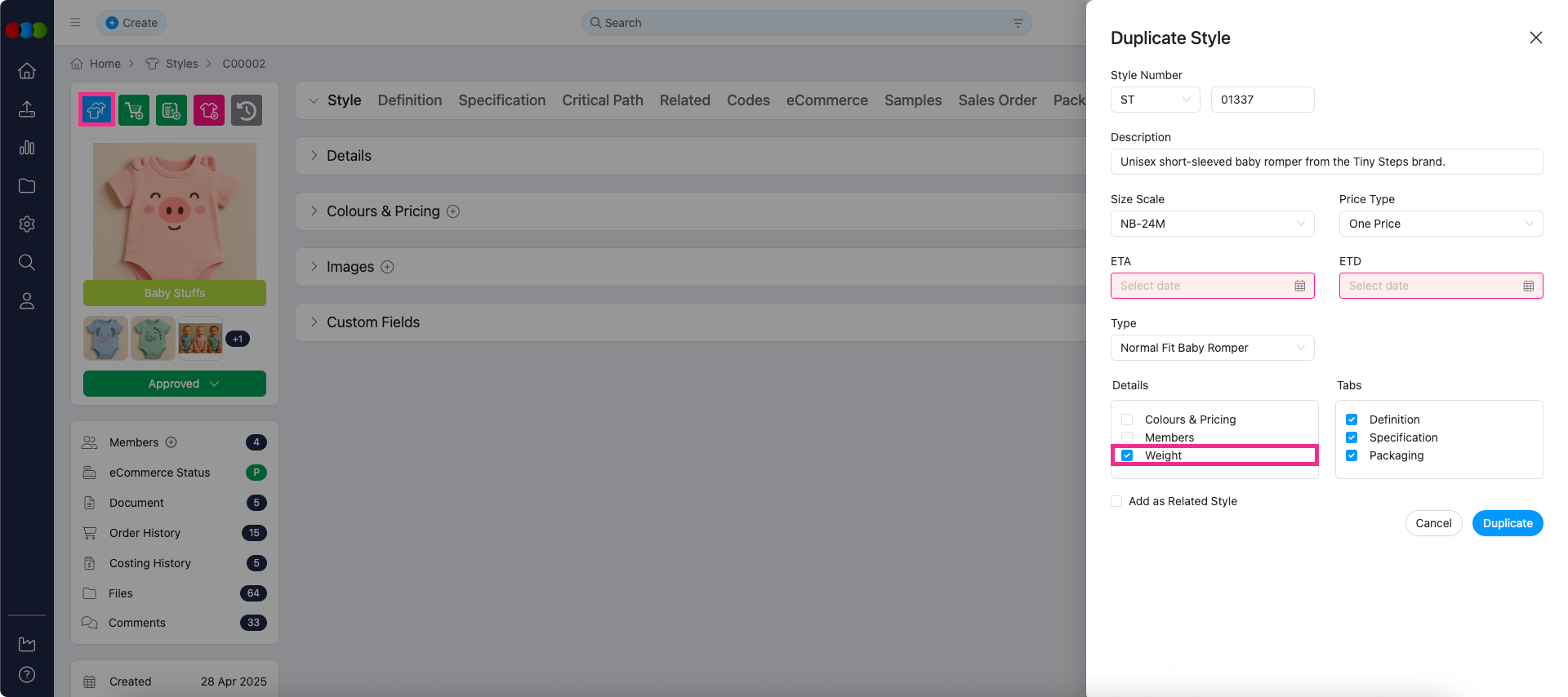The height and width of the screenshot is (697, 1568).
Task: Switch to the Critical Path tab
Action: click(x=602, y=100)
